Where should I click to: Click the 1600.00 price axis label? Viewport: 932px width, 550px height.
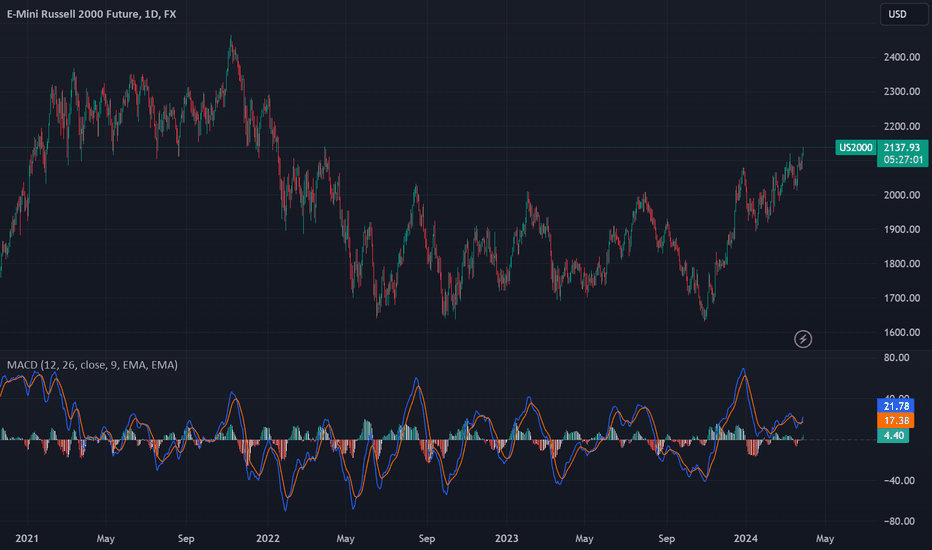tap(902, 332)
